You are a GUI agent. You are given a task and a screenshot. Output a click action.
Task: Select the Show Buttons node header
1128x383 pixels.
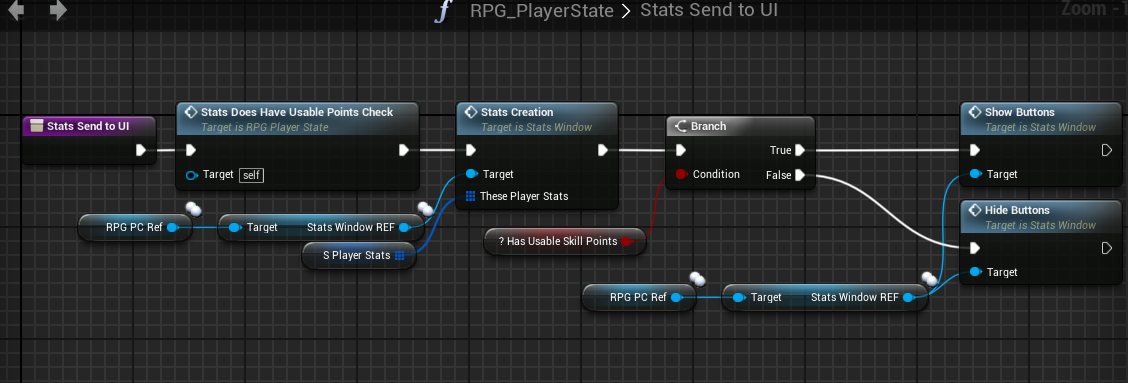tap(1041, 118)
